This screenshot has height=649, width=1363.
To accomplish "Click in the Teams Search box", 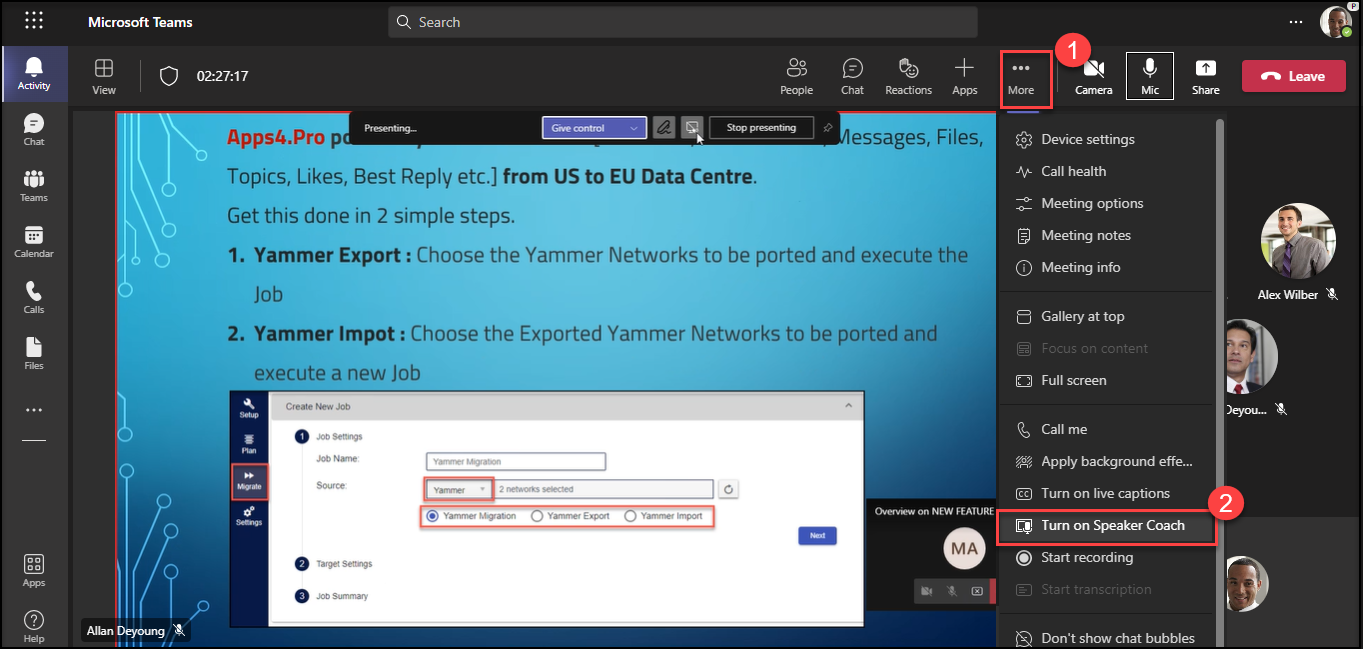I will point(682,22).
